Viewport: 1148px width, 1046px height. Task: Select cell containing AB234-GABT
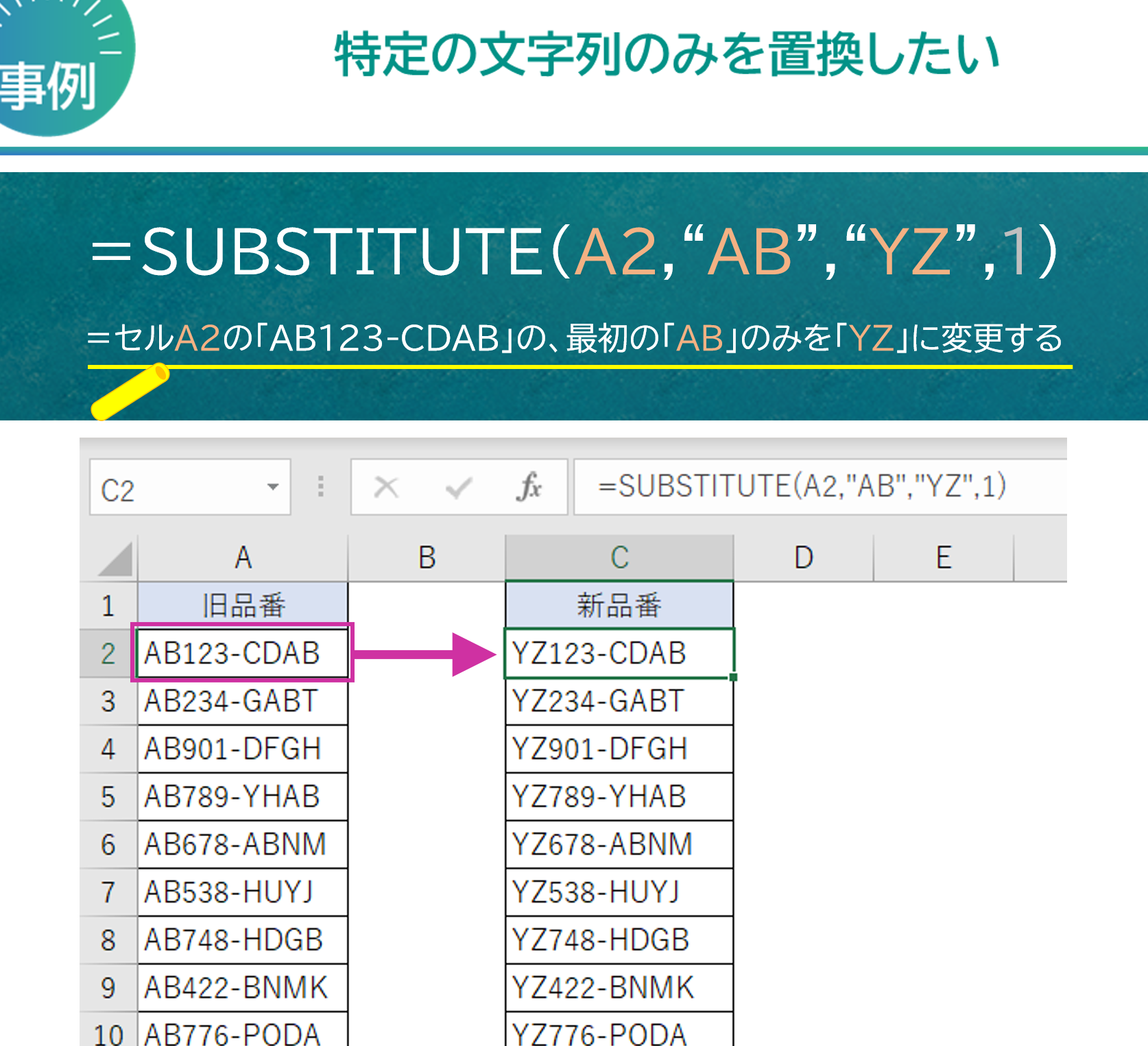pyautogui.click(x=243, y=701)
